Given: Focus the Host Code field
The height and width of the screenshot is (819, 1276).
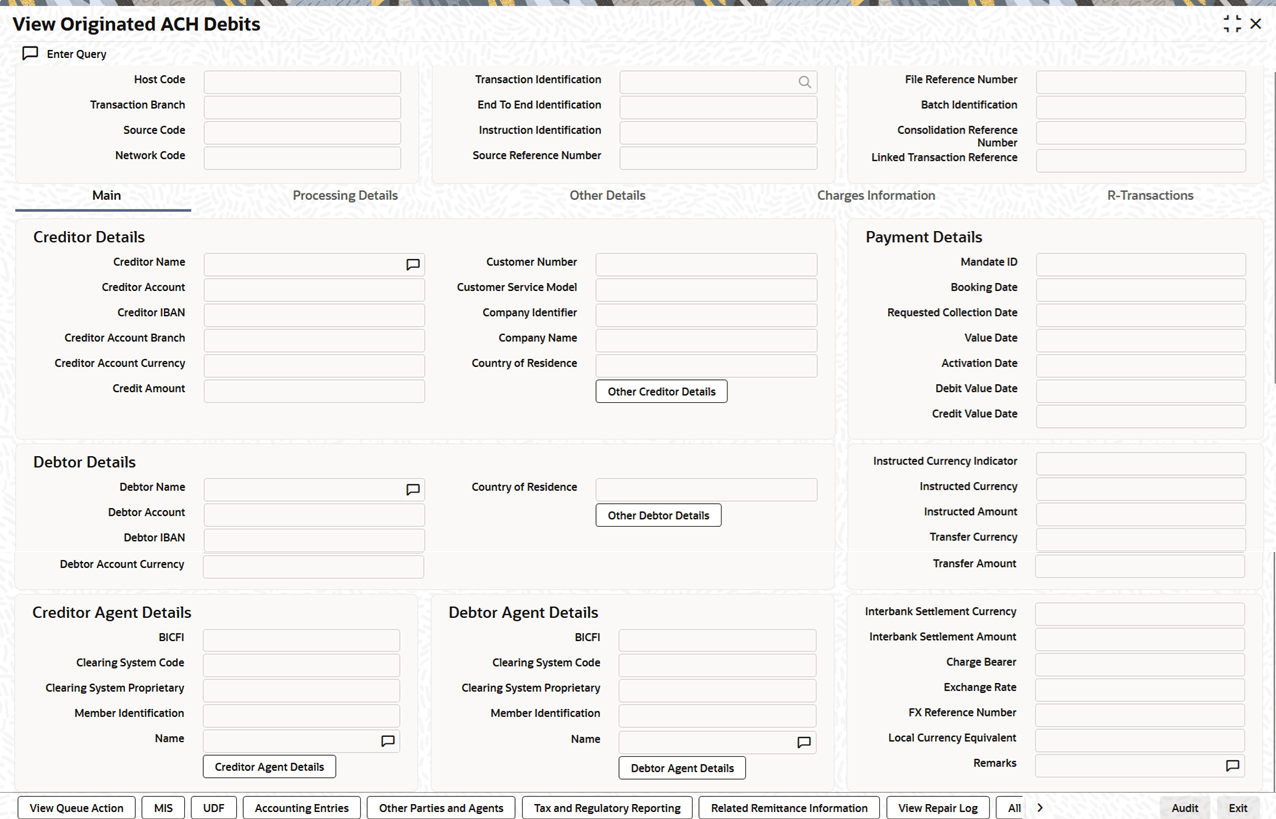Looking at the screenshot, I should pos(302,82).
